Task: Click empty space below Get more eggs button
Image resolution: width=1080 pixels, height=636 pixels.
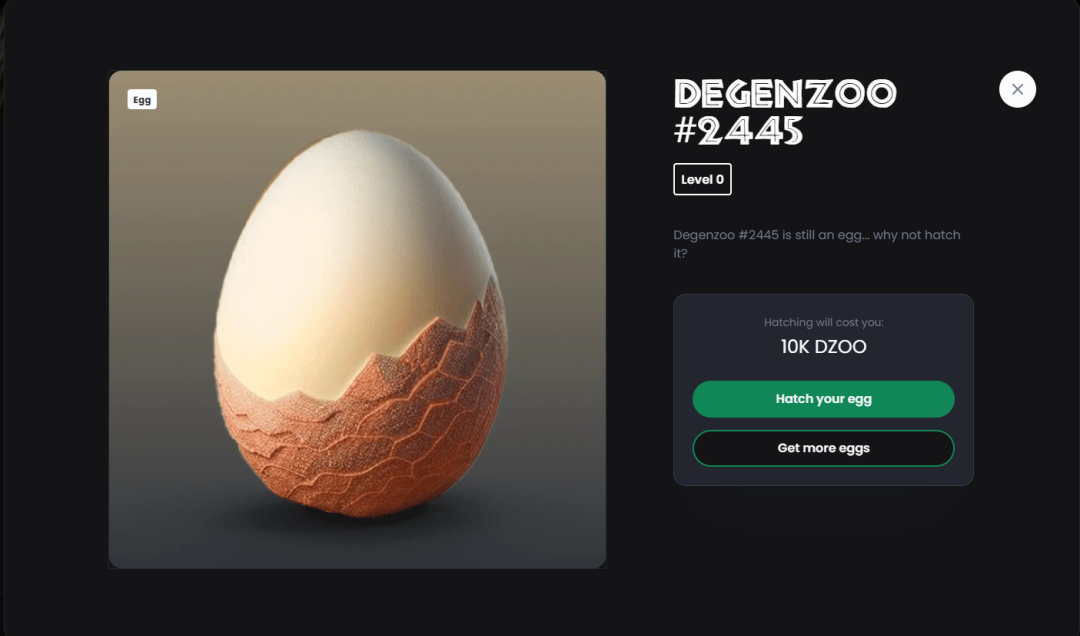Action: point(823,475)
